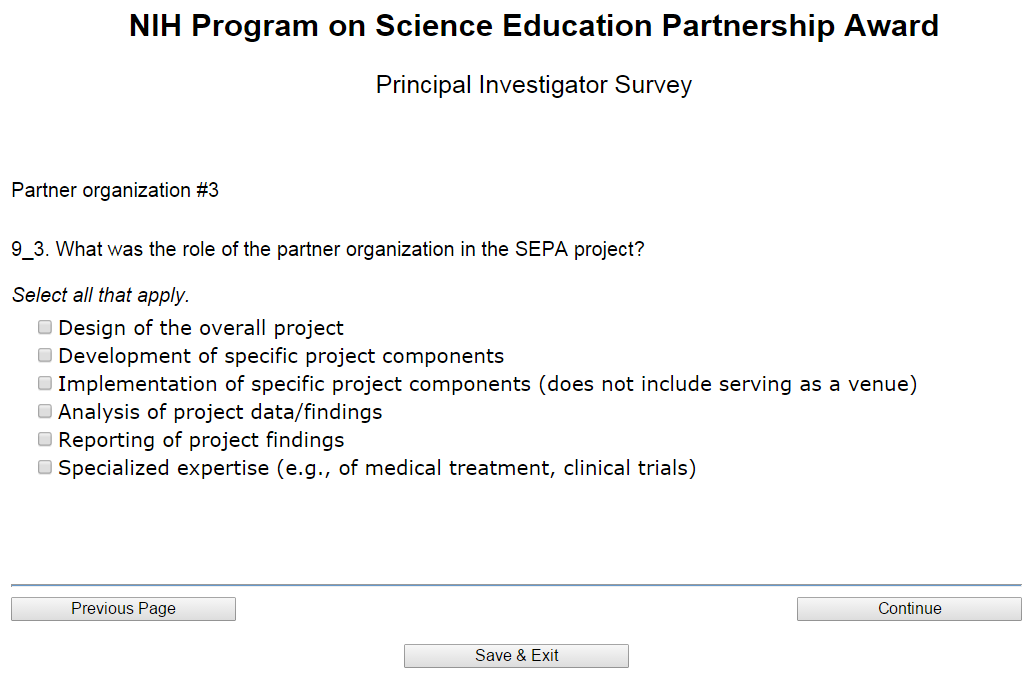Click the question 9_3 text about partner role
The image size is (1034, 685).
tap(328, 249)
